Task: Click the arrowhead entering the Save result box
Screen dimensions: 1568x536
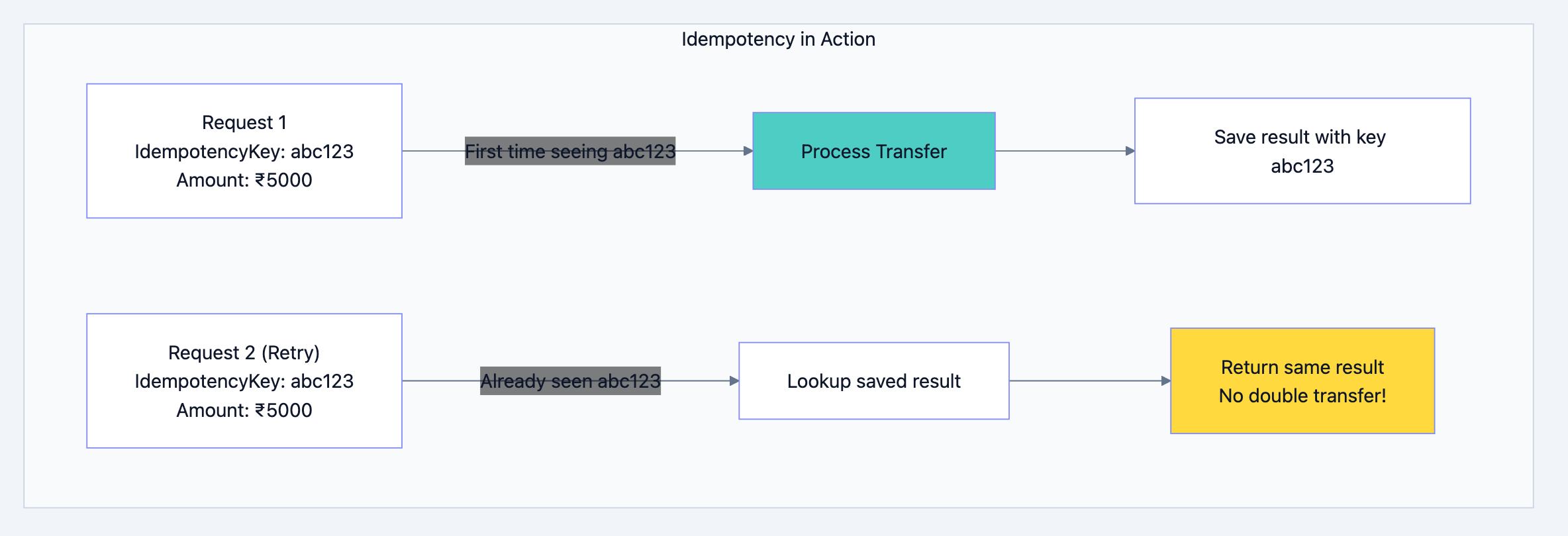Action: [x=1130, y=151]
